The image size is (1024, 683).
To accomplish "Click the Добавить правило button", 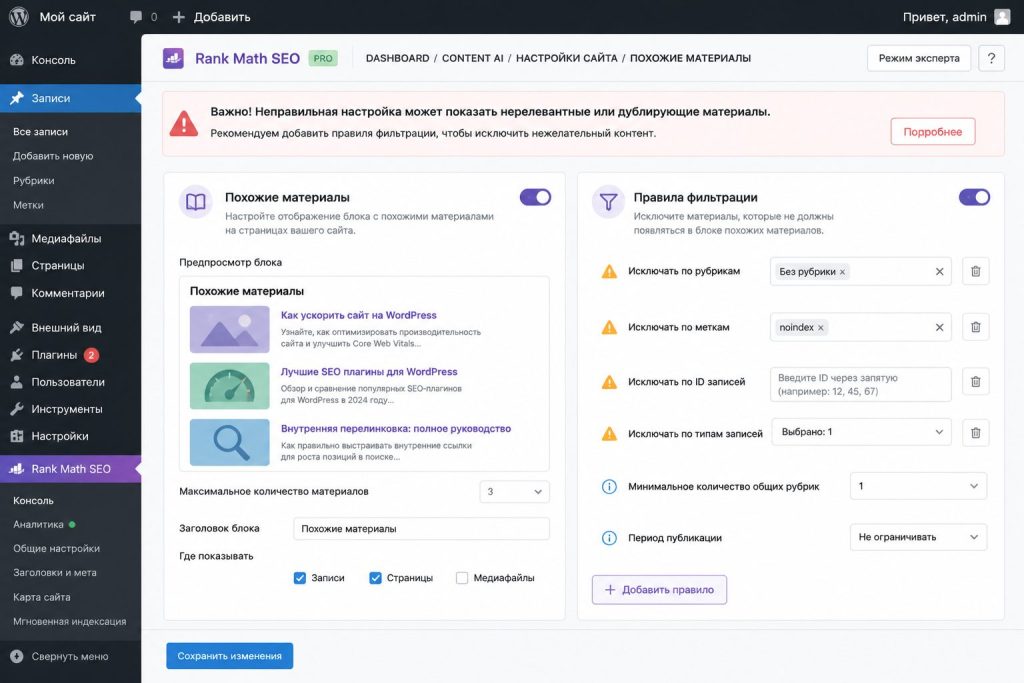I will [659, 590].
